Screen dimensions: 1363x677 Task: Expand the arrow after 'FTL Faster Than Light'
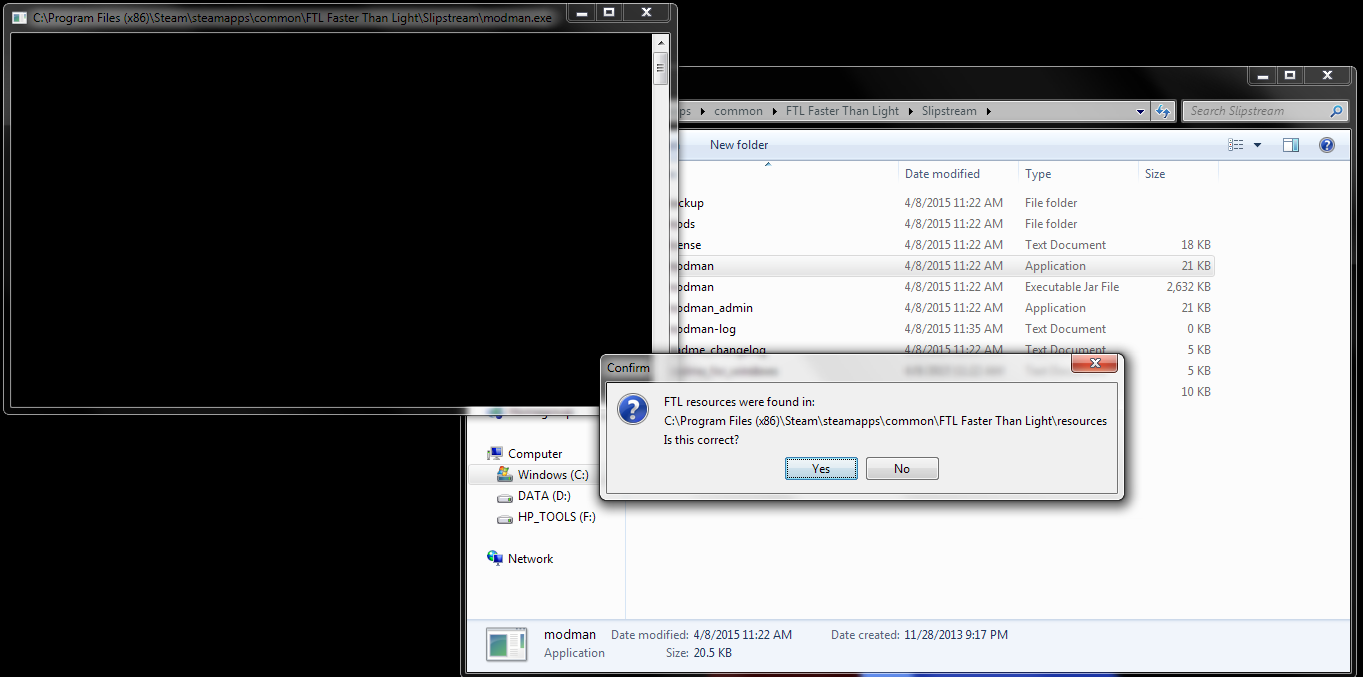point(910,111)
